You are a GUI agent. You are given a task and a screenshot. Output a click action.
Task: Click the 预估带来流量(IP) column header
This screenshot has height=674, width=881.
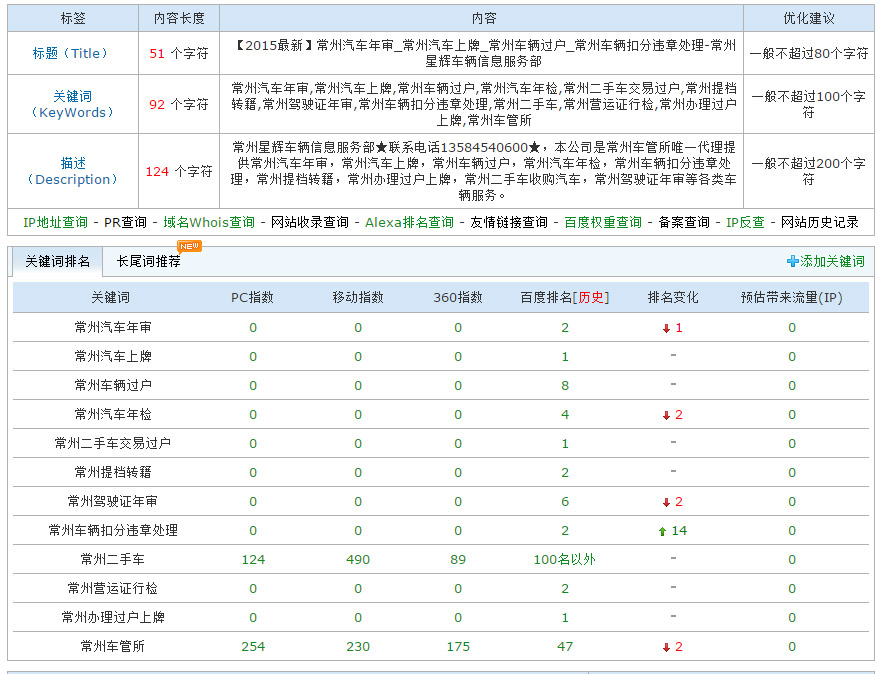(x=792, y=298)
